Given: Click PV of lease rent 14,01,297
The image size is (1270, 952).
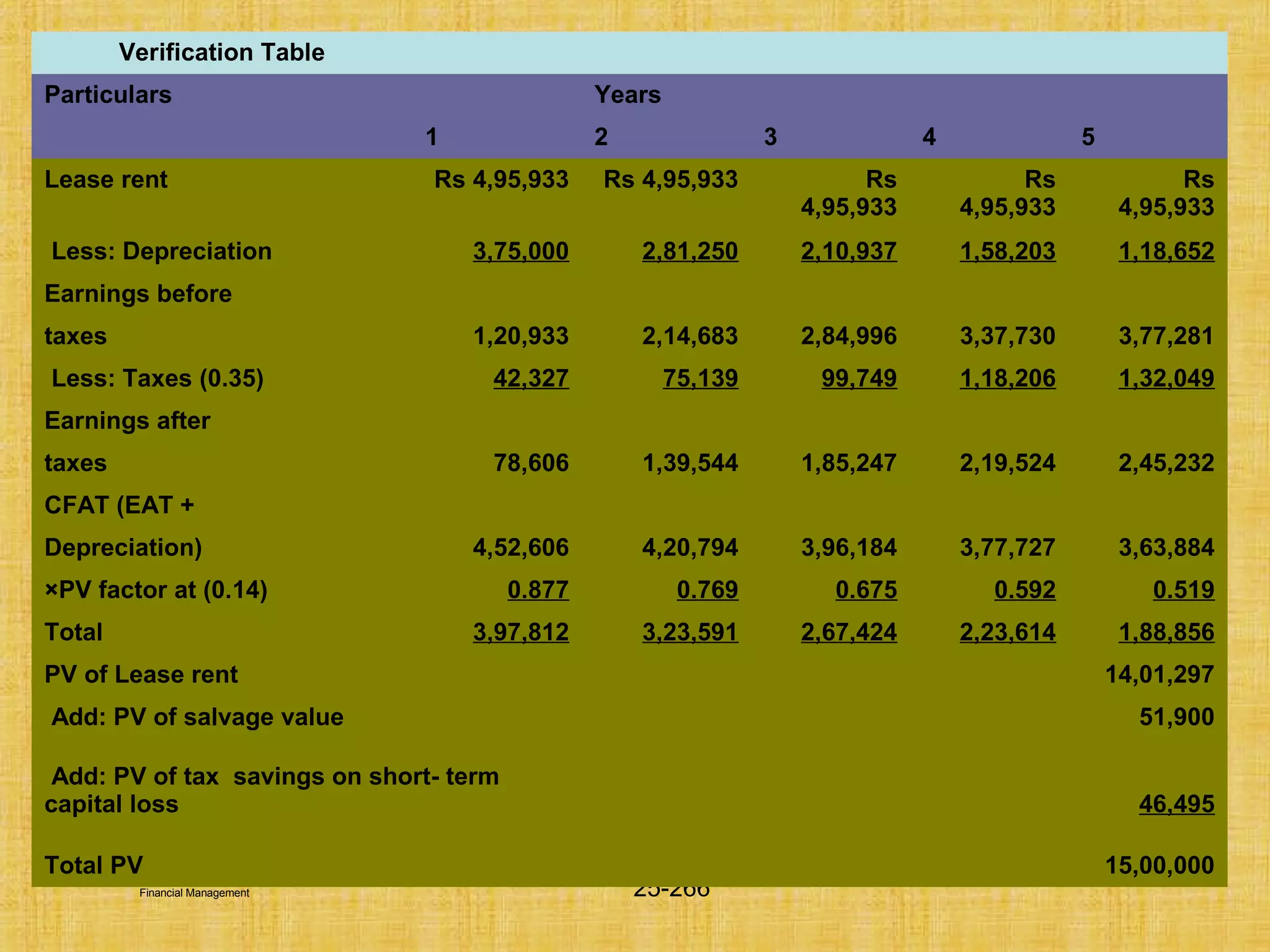Looking at the screenshot, I should pos(1160,674).
